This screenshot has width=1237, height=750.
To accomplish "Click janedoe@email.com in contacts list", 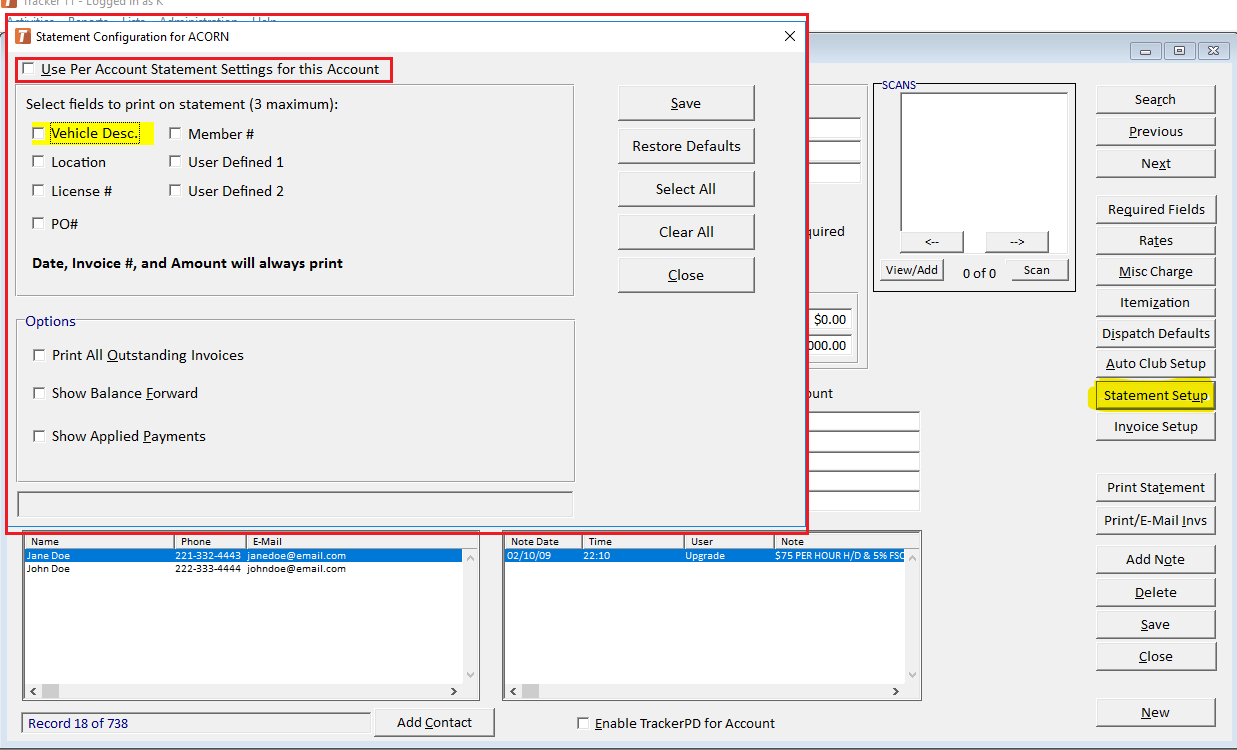I will tap(297, 555).
